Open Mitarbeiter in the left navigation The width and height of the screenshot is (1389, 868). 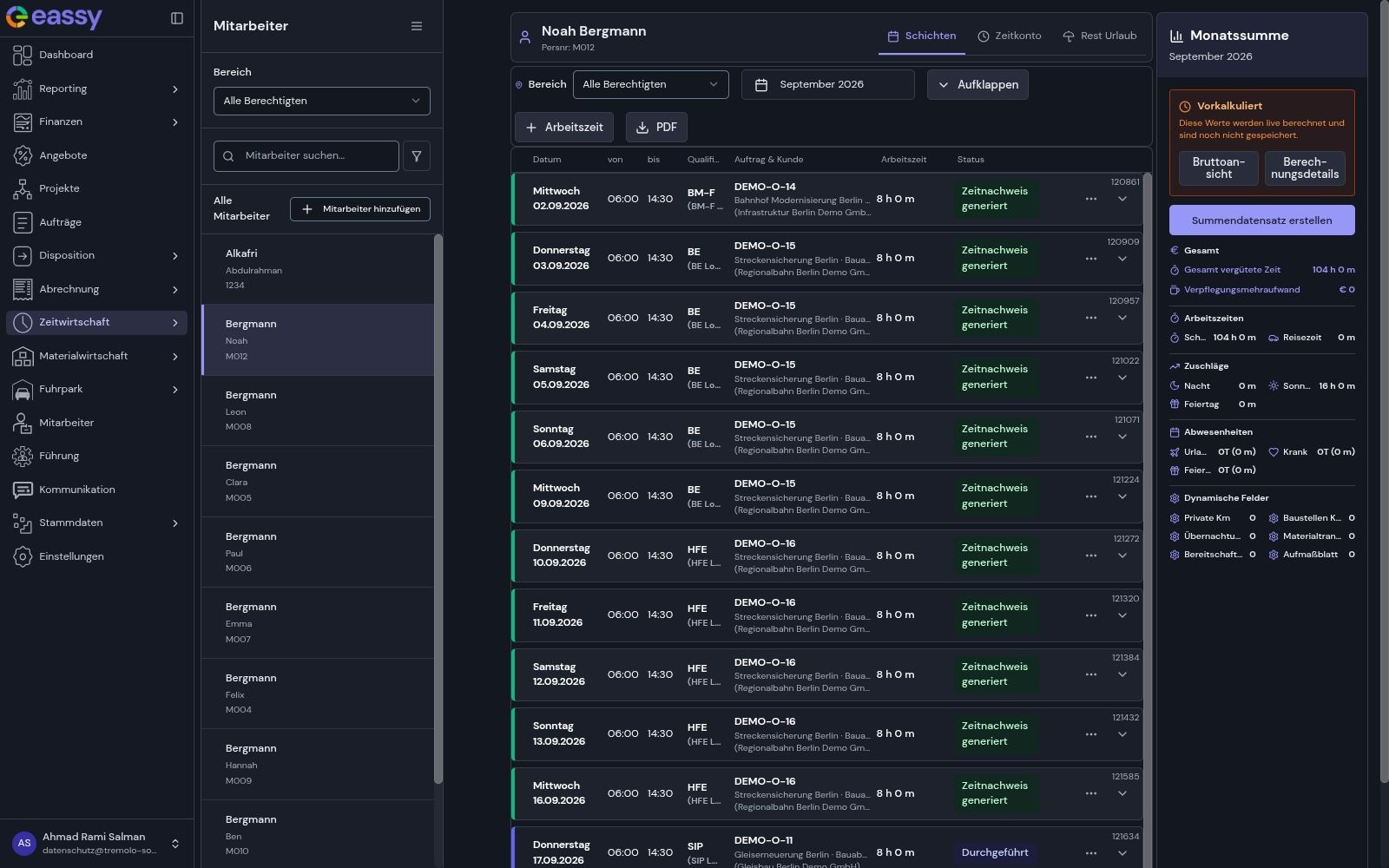pyautogui.click(x=96, y=423)
